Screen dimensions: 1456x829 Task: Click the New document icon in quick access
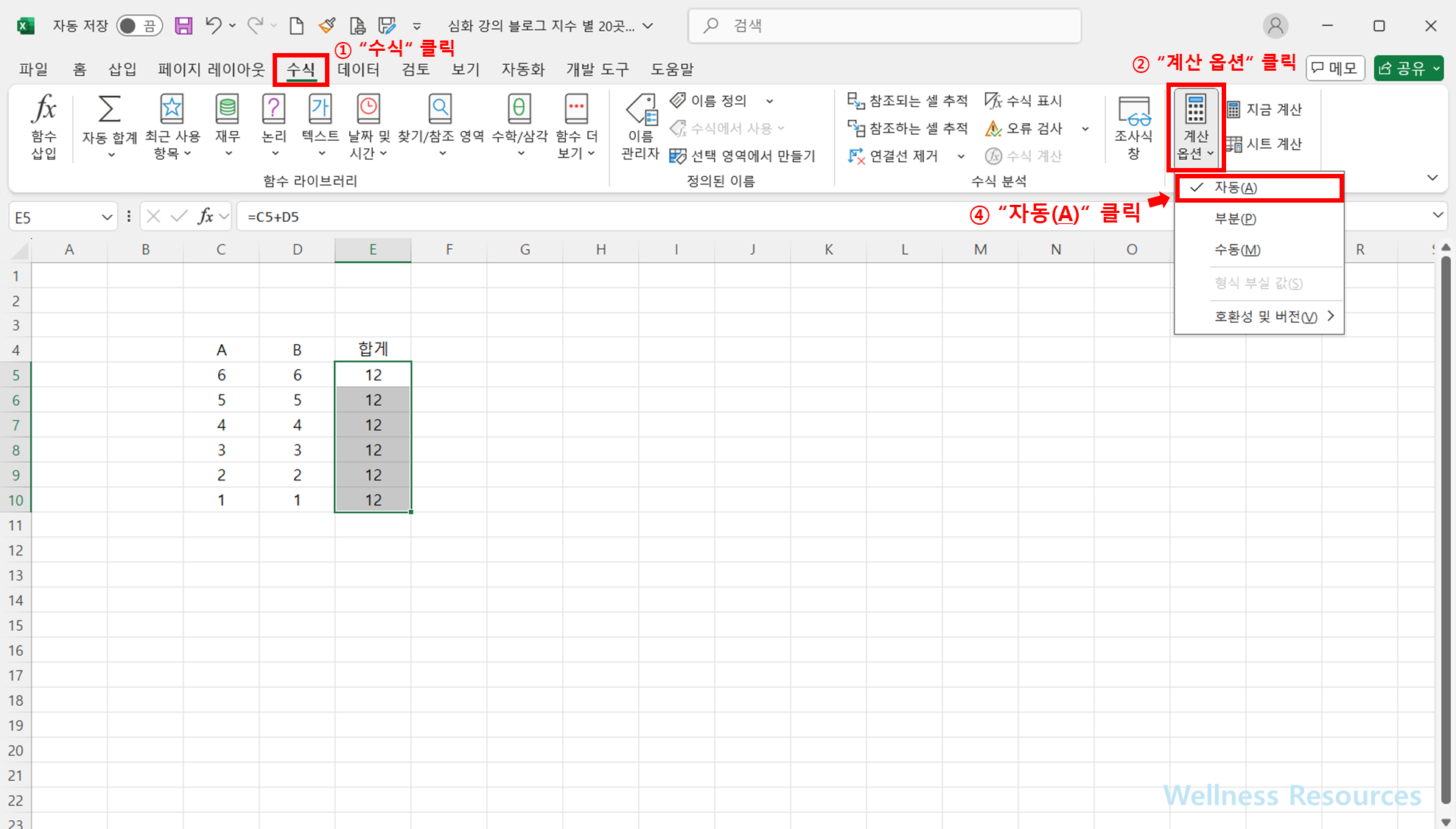coord(296,26)
